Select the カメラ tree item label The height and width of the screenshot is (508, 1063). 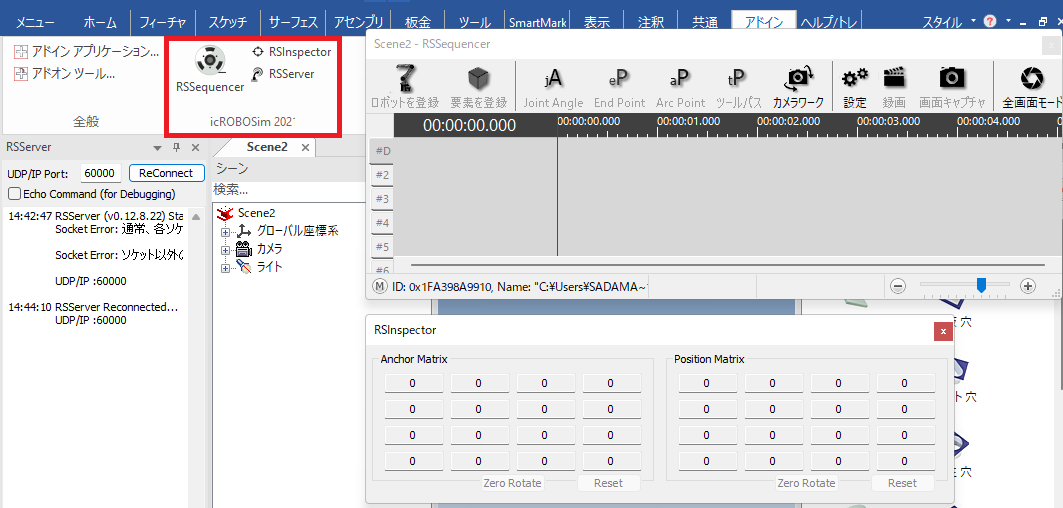coord(270,250)
